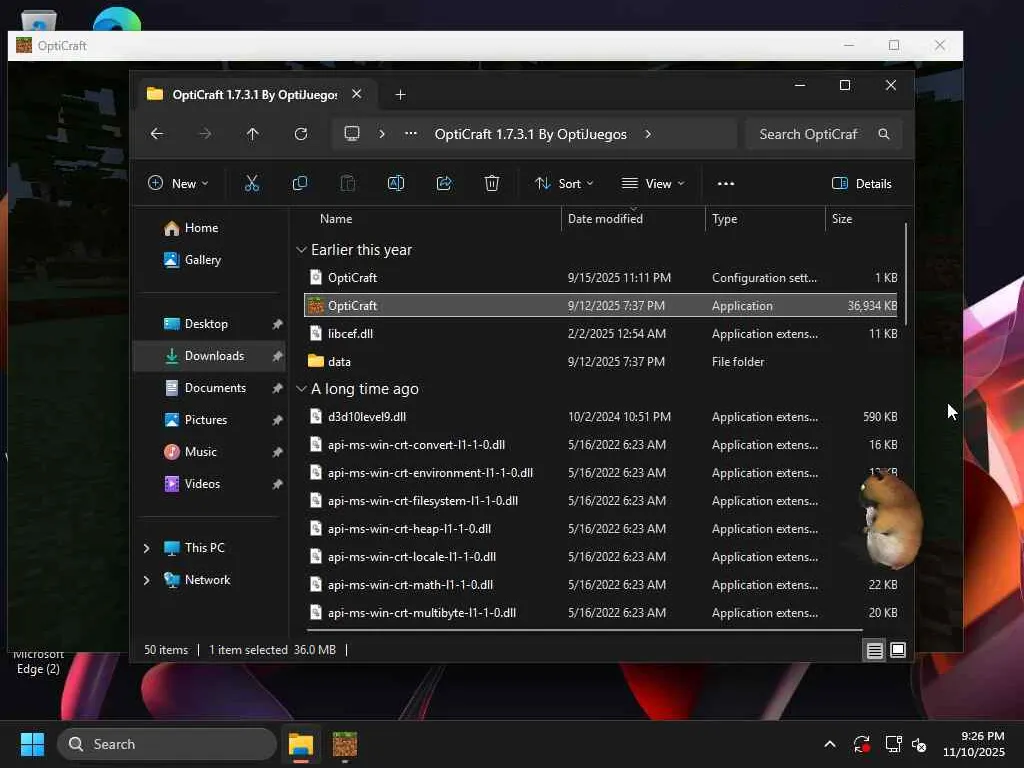Go forward with the right arrow
The width and height of the screenshot is (1024, 768).
205,134
